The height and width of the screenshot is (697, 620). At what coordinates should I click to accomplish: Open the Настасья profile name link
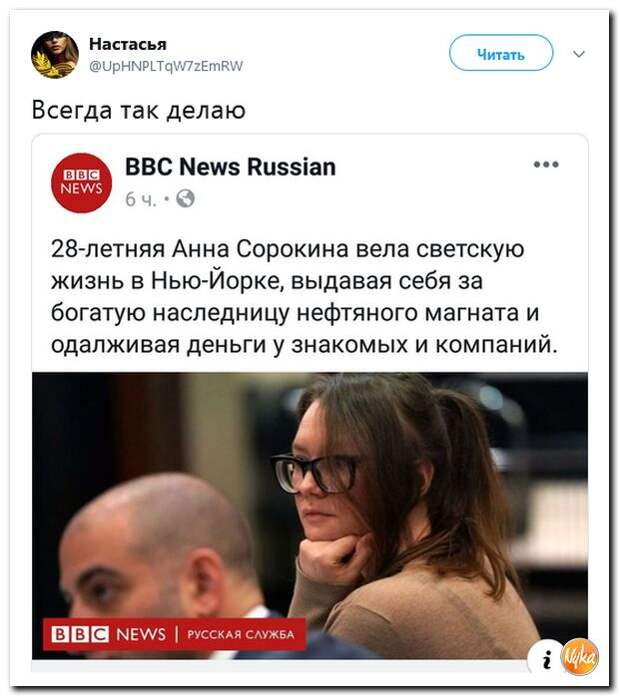click(x=128, y=44)
